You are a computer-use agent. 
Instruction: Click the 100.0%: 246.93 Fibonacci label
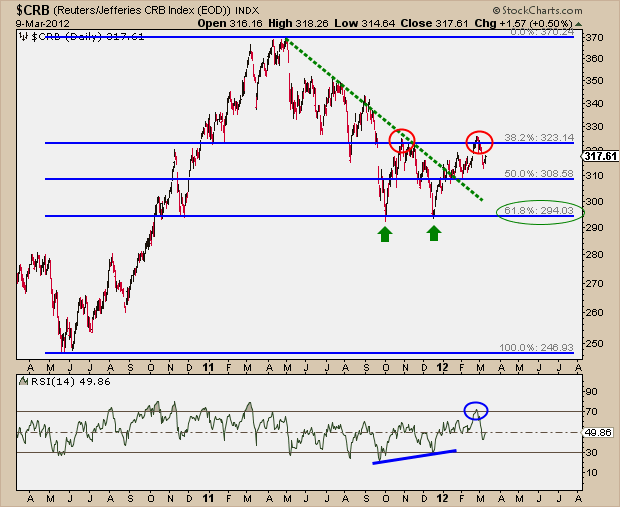[x=536, y=347]
